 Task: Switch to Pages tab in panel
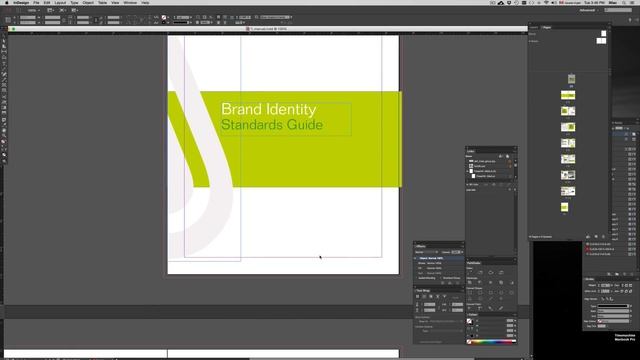[x=547, y=27]
